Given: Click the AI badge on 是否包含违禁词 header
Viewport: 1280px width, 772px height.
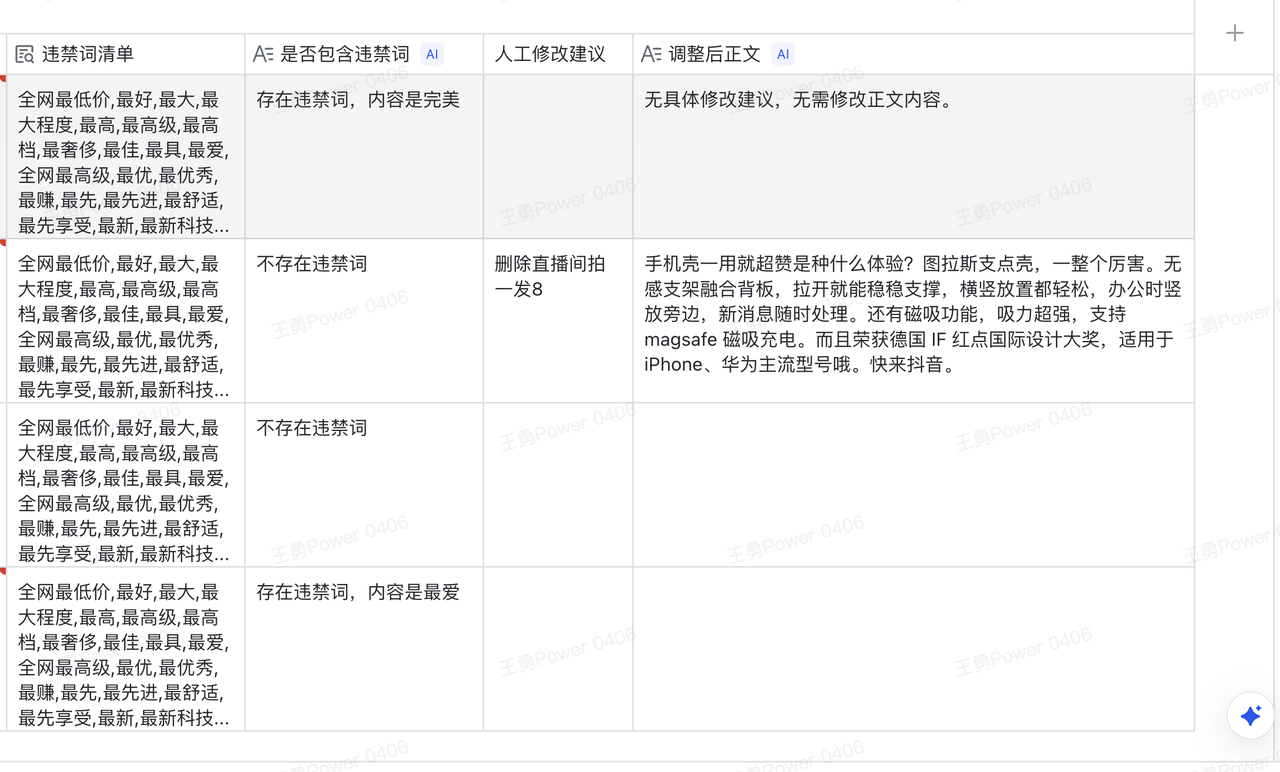Looking at the screenshot, I should (x=432, y=54).
